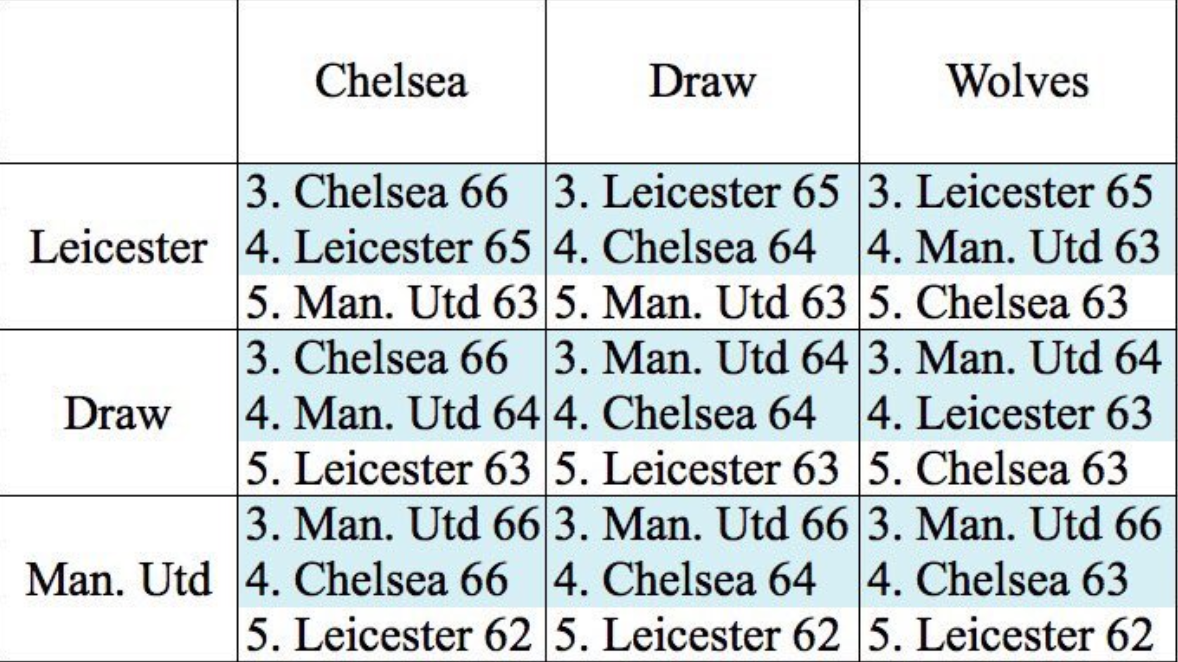Select '4. Man. Utd 63' in Wolves column
This screenshot has width=1178, height=662.
[x=1013, y=247]
